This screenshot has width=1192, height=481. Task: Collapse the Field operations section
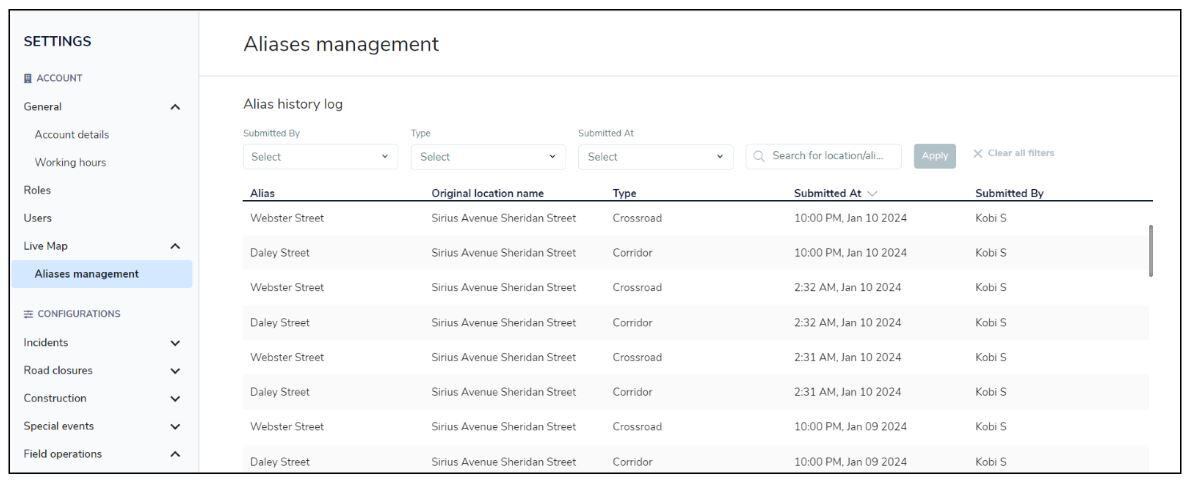175,454
